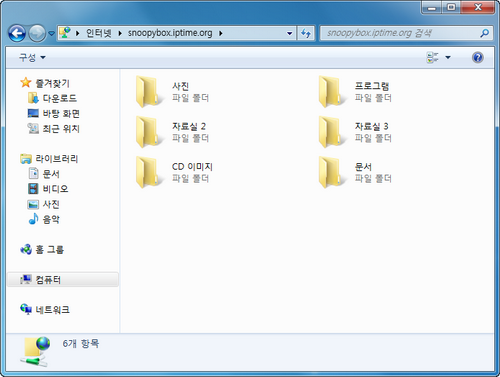Click the 음악 music note icon
The image size is (500, 377).
pyautogui.click(x=33, y=219)
